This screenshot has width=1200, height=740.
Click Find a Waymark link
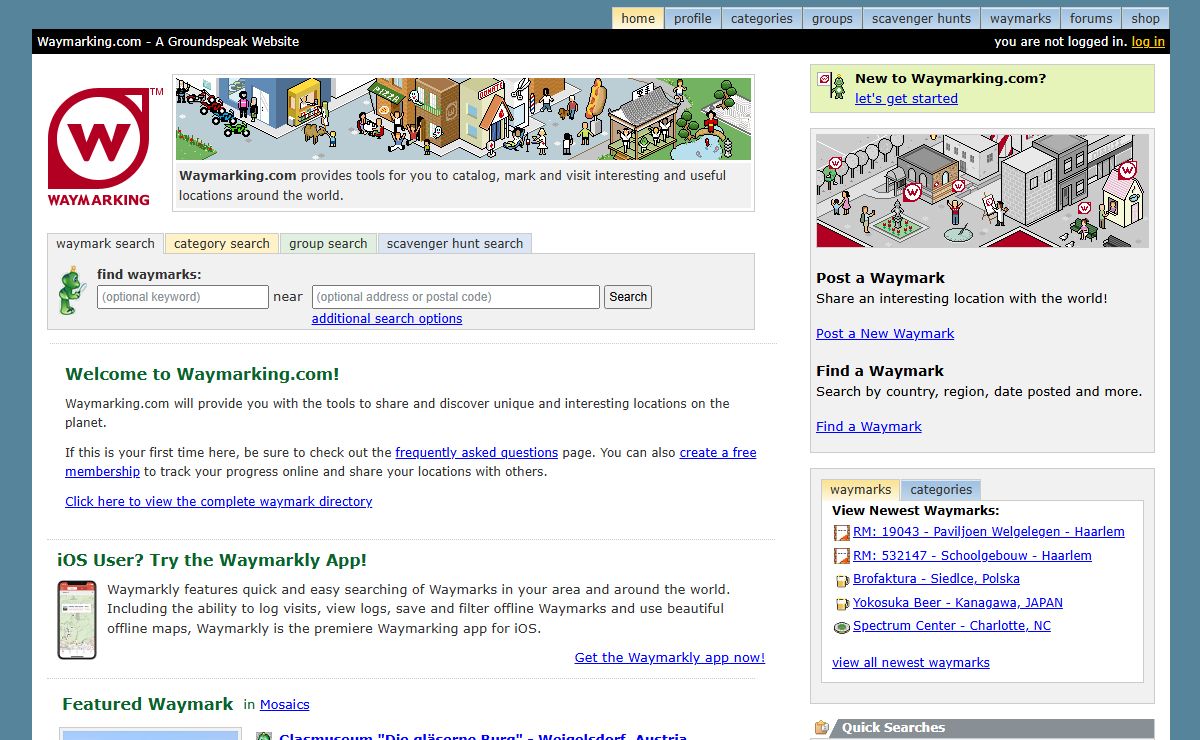869,427
